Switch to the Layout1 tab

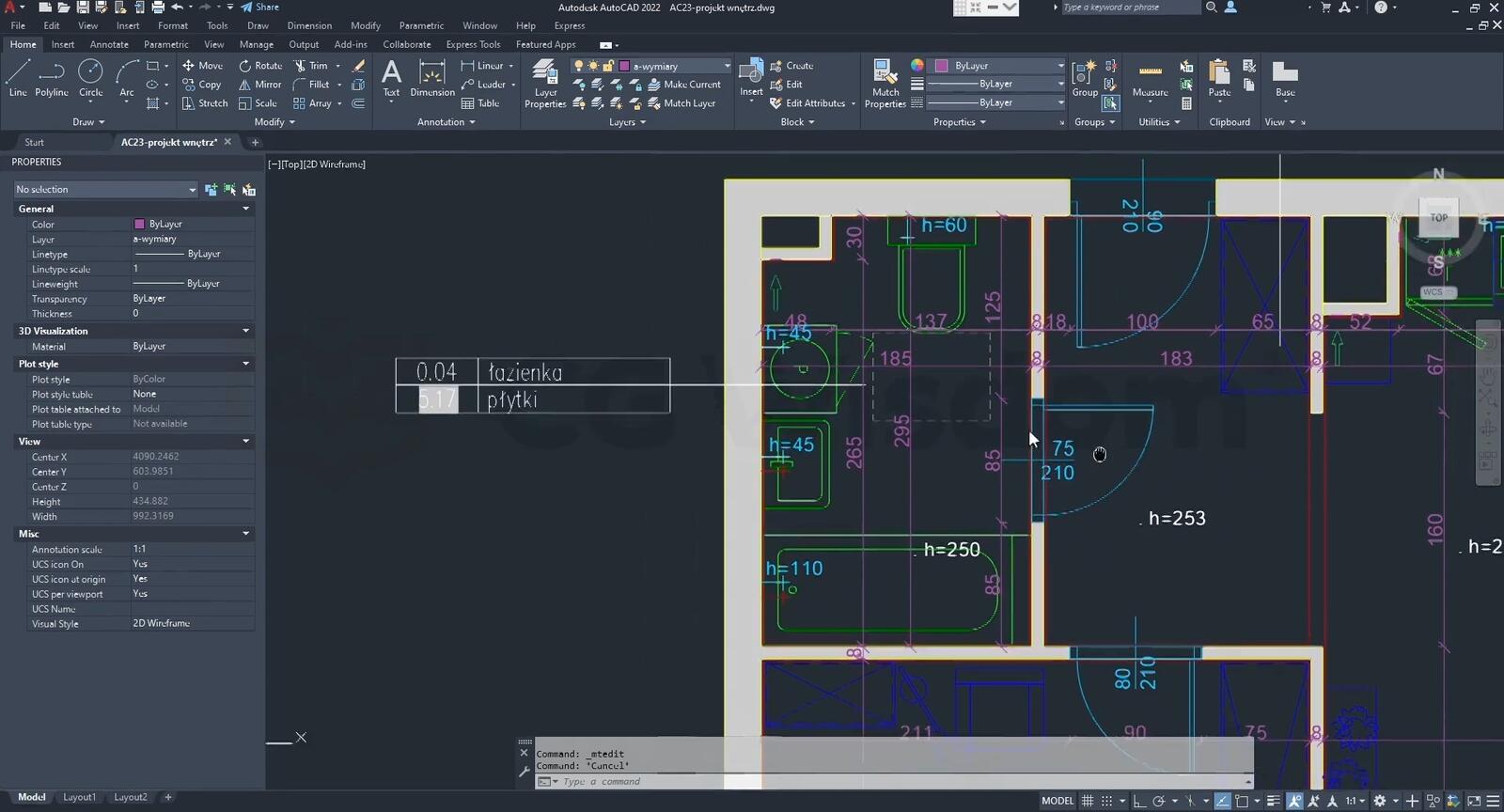(x=79, y=797)
